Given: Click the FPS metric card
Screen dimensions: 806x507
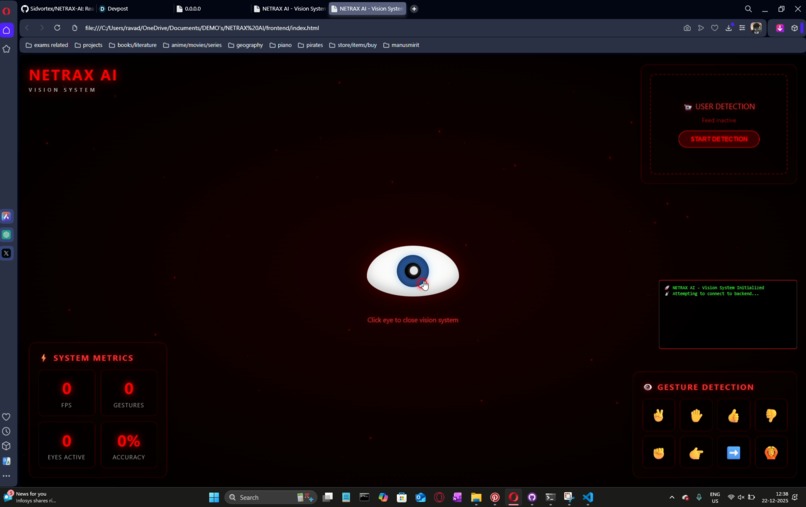Looking at the screenshot, I should 66,393.
